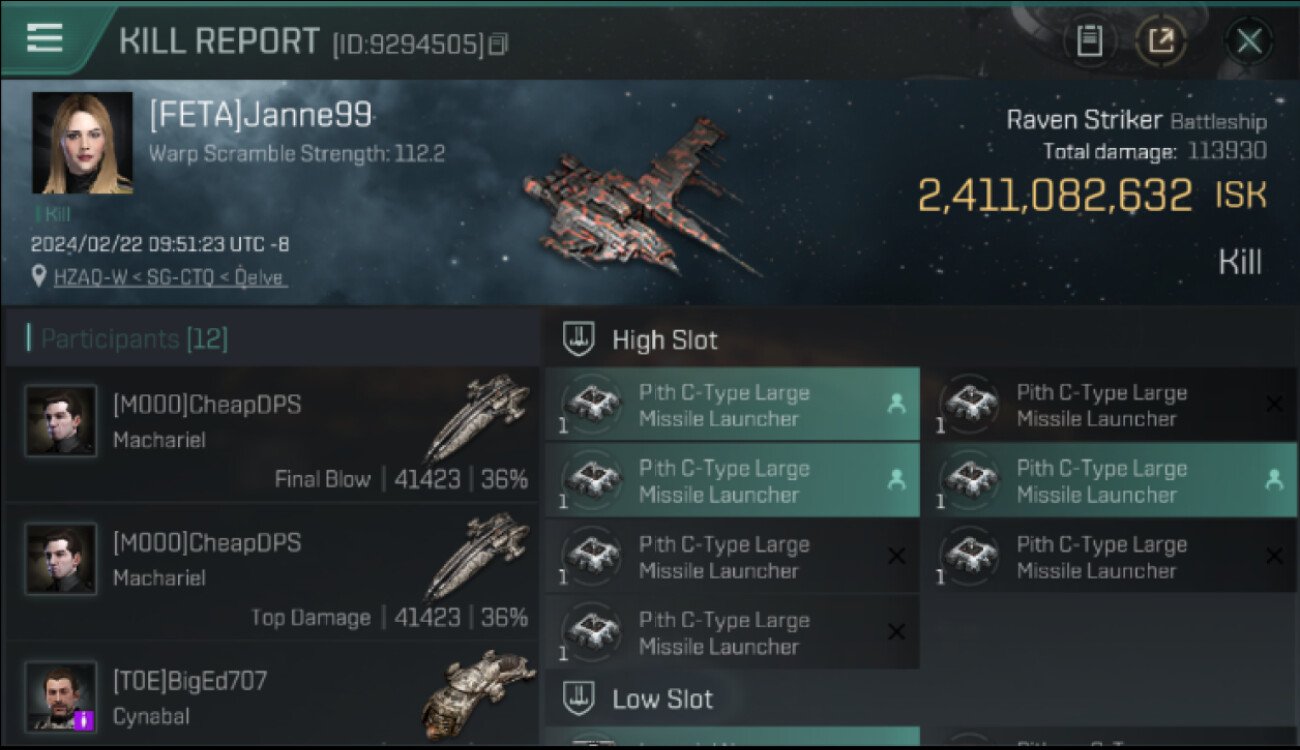Image resolution: width=1300 pixels, height=750 pixels.
Task: Open the hamburger menu icon
Action: pos(45,38)
